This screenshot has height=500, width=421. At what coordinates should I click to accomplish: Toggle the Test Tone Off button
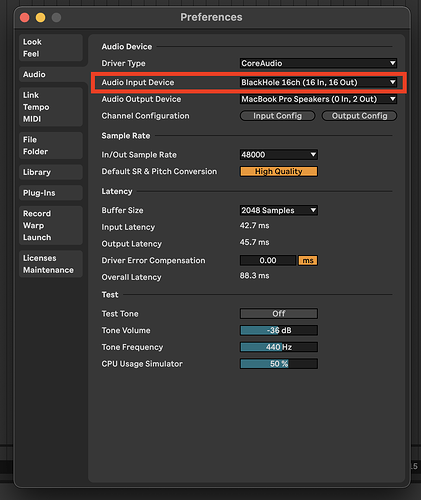[x=279, y=314]
